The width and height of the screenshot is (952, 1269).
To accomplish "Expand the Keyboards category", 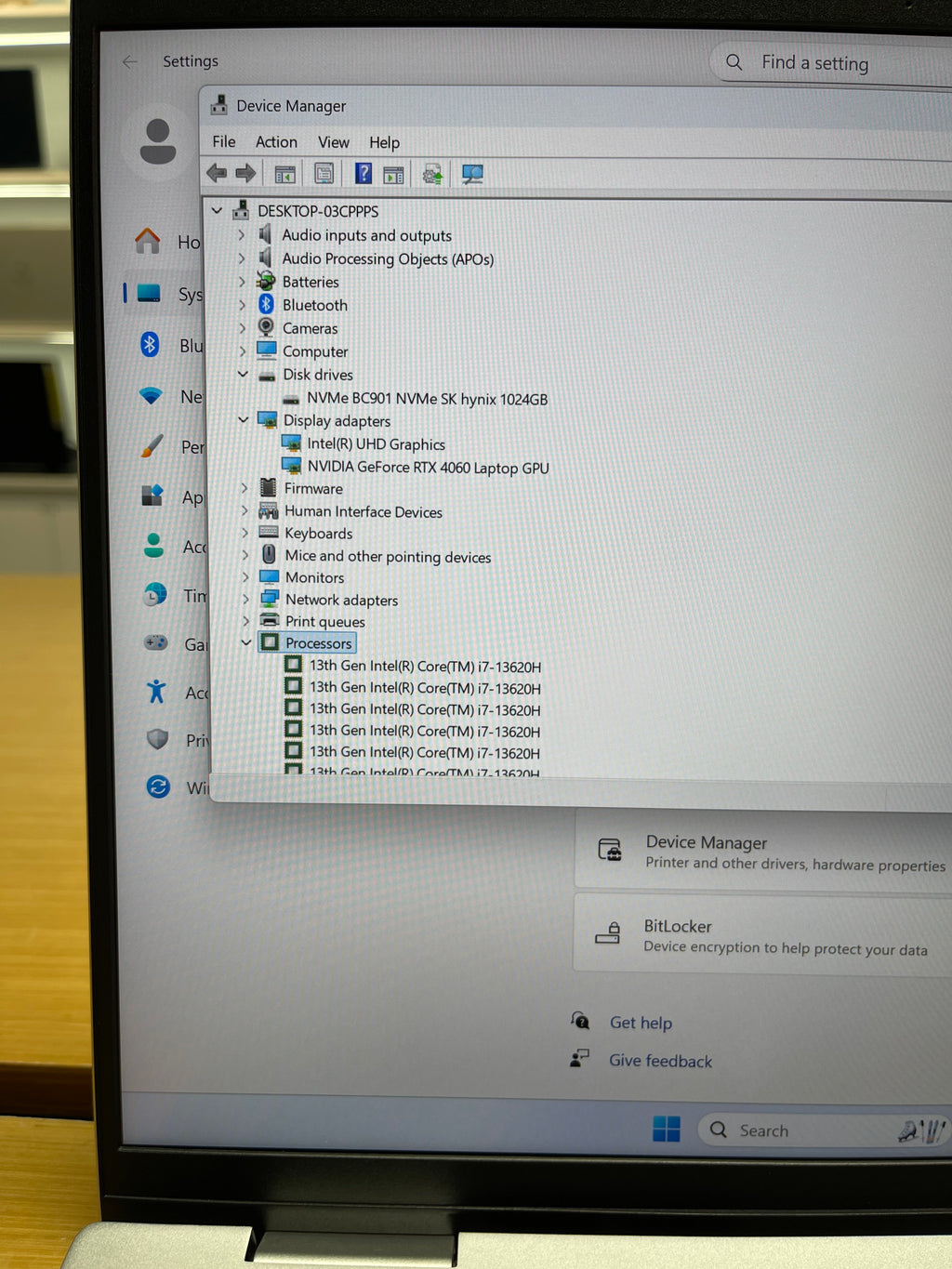I will pos(245,533).
